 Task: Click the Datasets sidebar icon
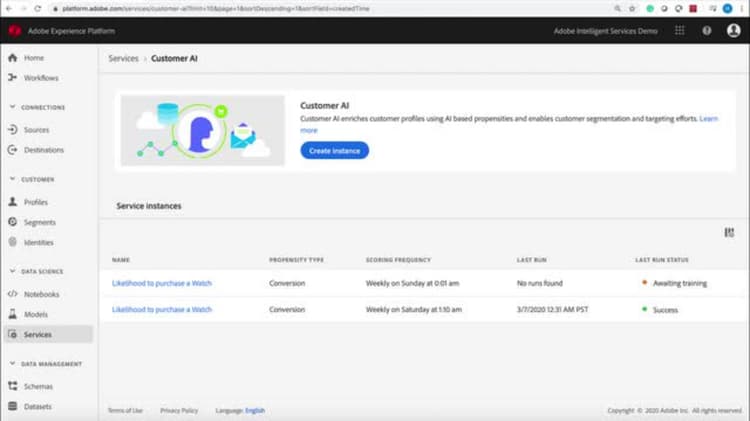13,406
